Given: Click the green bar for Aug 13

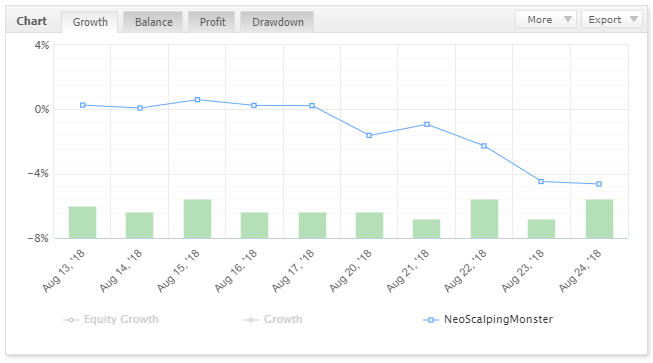Looking at the screenshot, I should (82, 222).
